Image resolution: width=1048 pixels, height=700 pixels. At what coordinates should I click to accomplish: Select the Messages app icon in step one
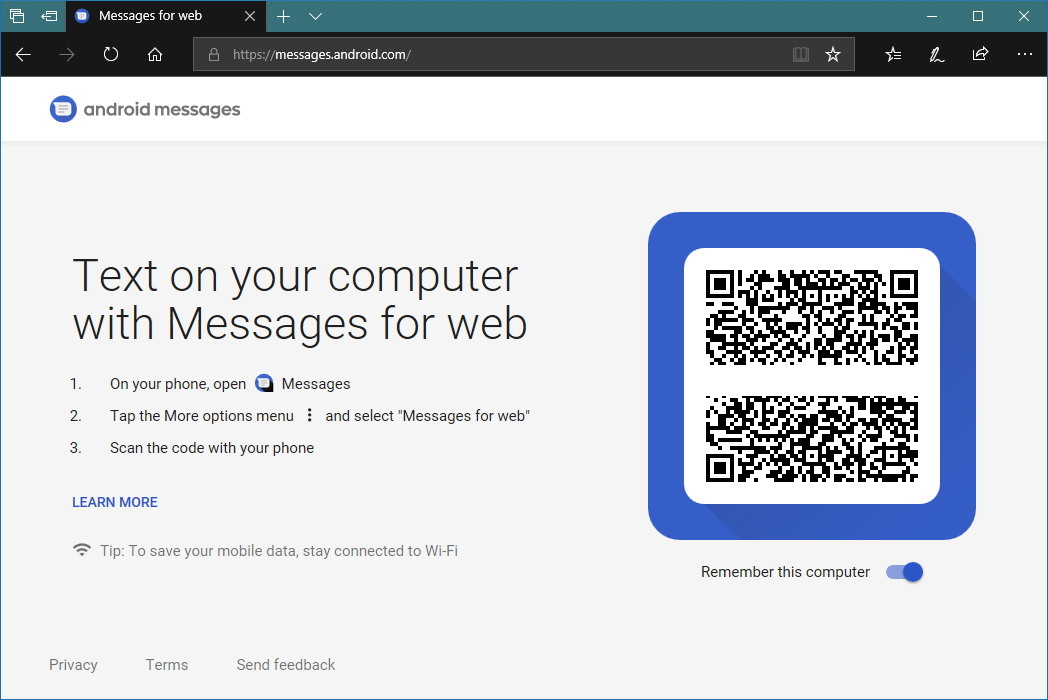point(264,383)
